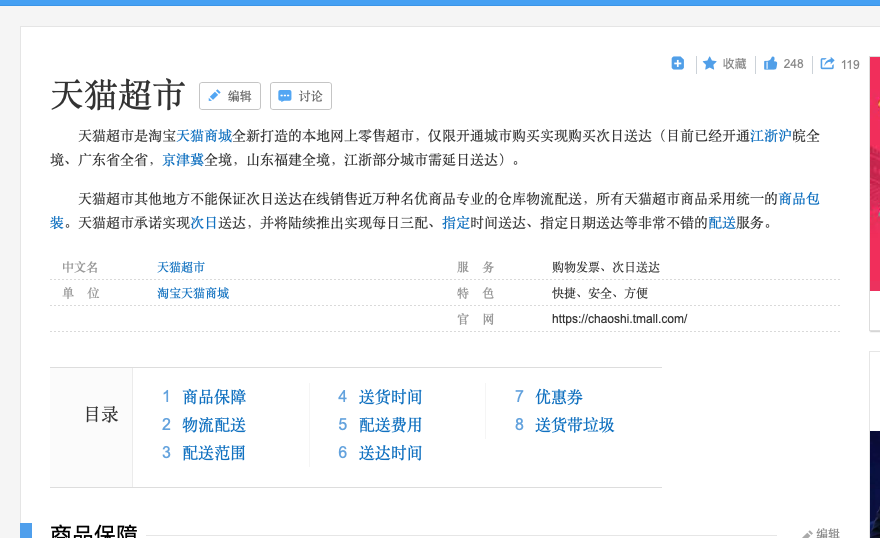Open the 指定 link in second paragraph
The image size is (880, 538).
[x=456, y=223]
